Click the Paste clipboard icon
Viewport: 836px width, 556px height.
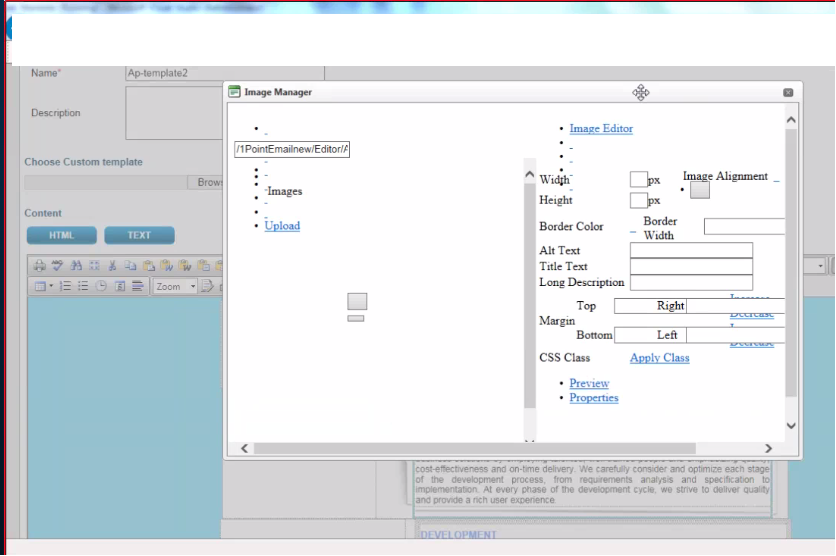tap(149, 265)
